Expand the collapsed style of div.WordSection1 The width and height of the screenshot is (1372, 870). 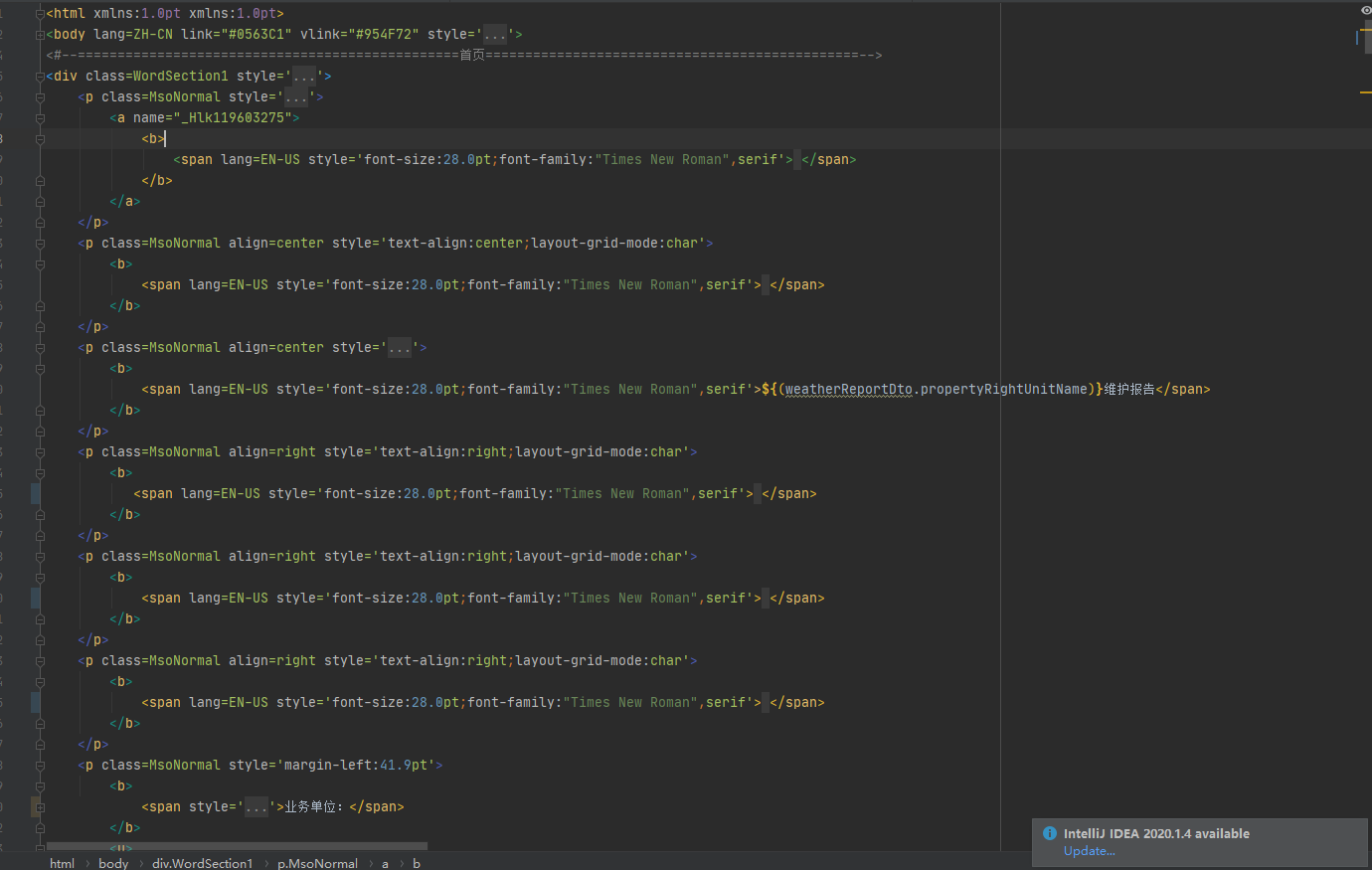[302, 75]
